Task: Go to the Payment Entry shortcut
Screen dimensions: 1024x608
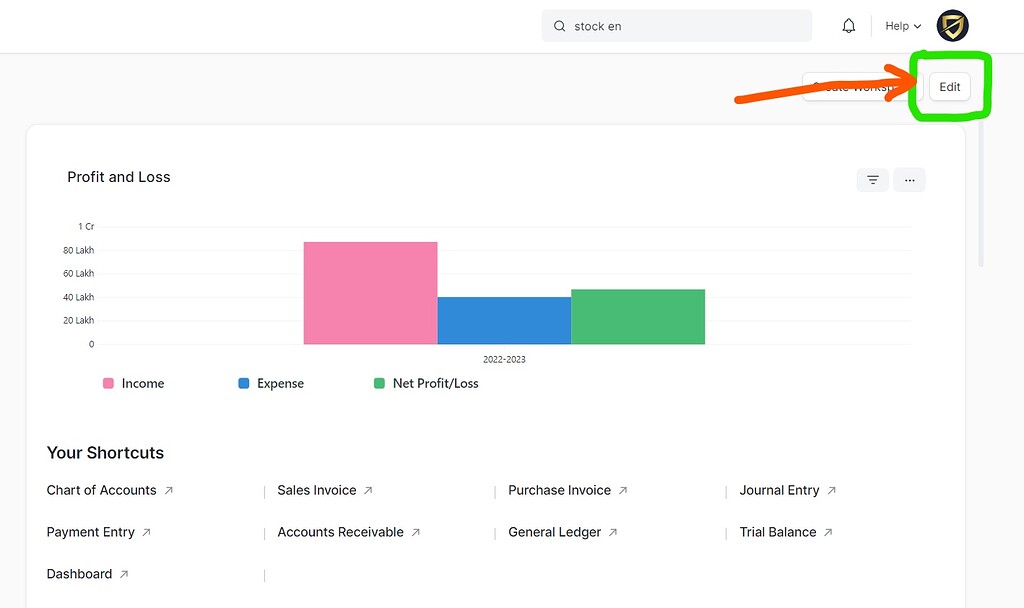Action: click(x=90, y=532)
